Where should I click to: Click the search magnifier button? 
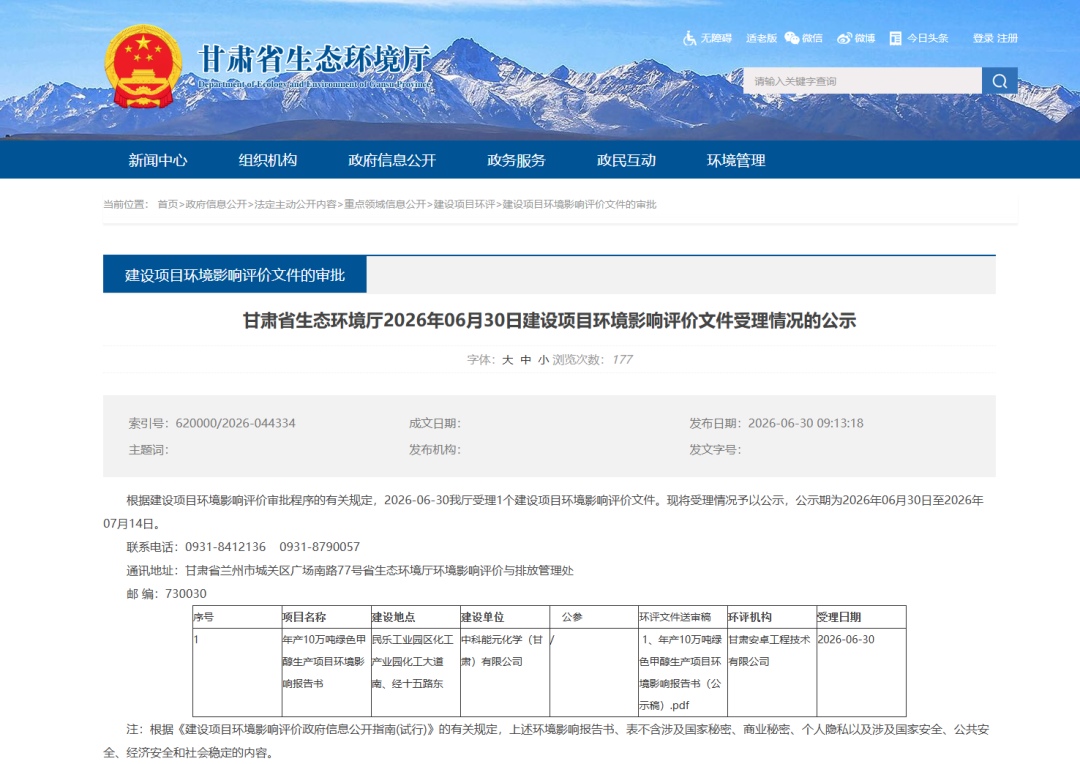tap(999, 81)
